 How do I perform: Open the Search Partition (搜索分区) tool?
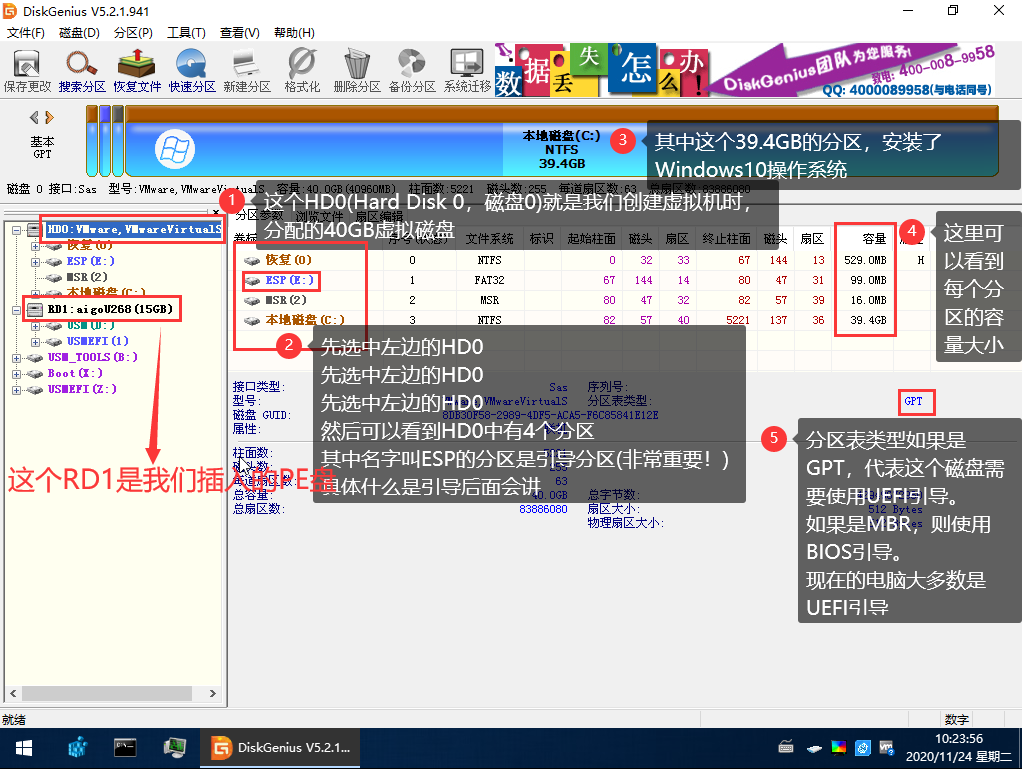pos(82,71)
